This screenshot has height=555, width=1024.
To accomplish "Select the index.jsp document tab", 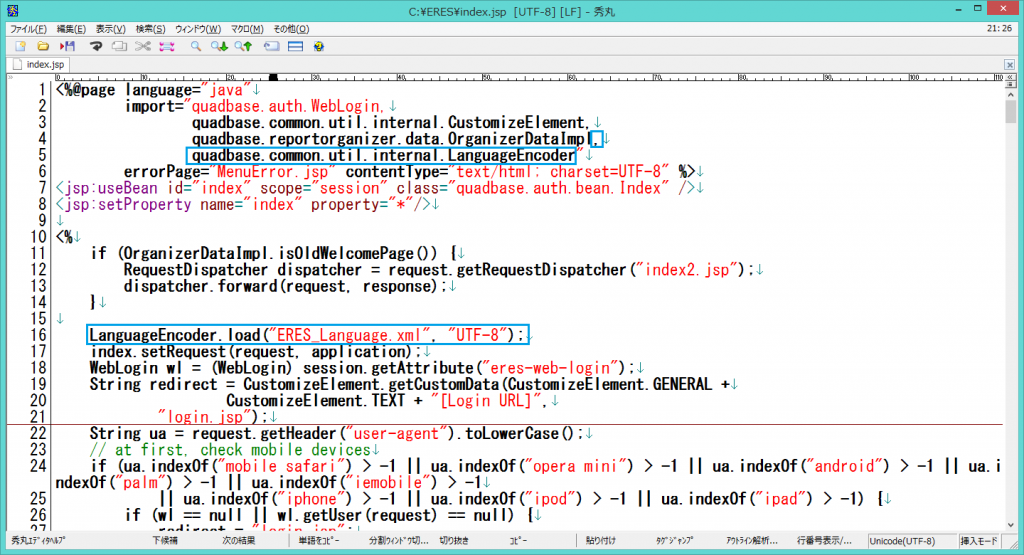I will 45,64.
